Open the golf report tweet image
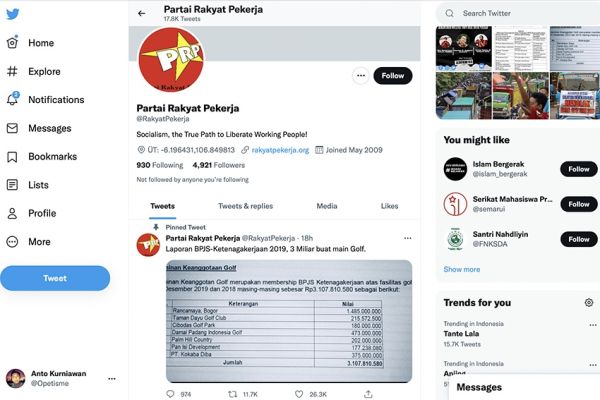600x400 pixels. point(289,321)
